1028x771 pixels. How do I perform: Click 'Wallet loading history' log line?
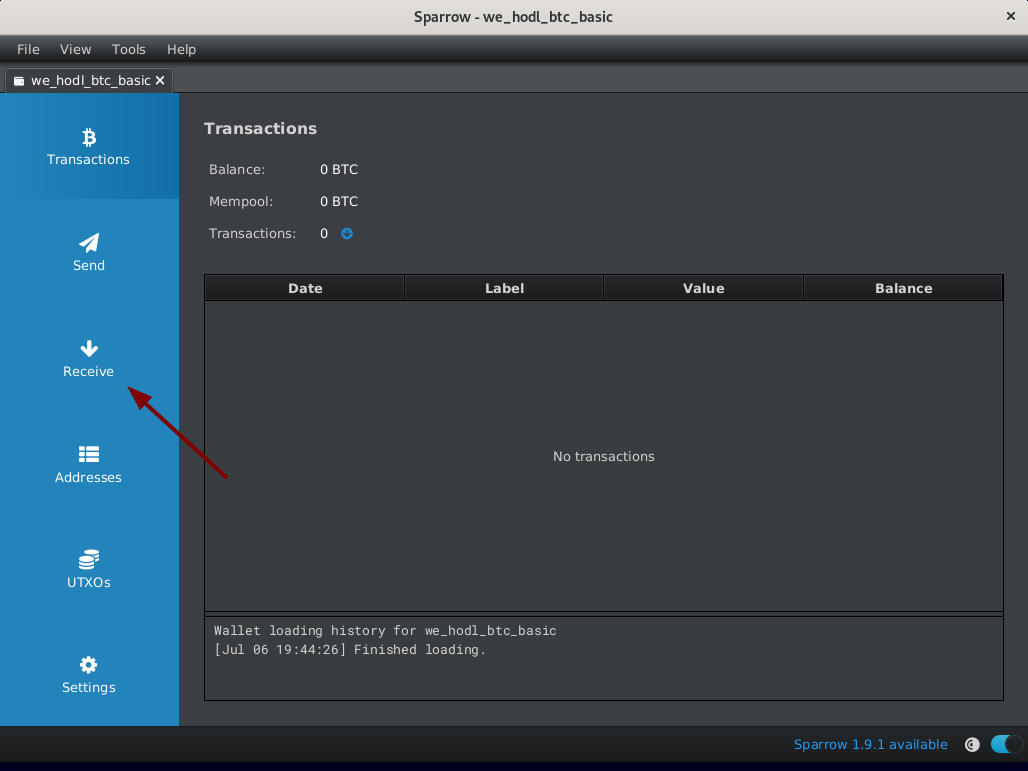tap(385, 631)
